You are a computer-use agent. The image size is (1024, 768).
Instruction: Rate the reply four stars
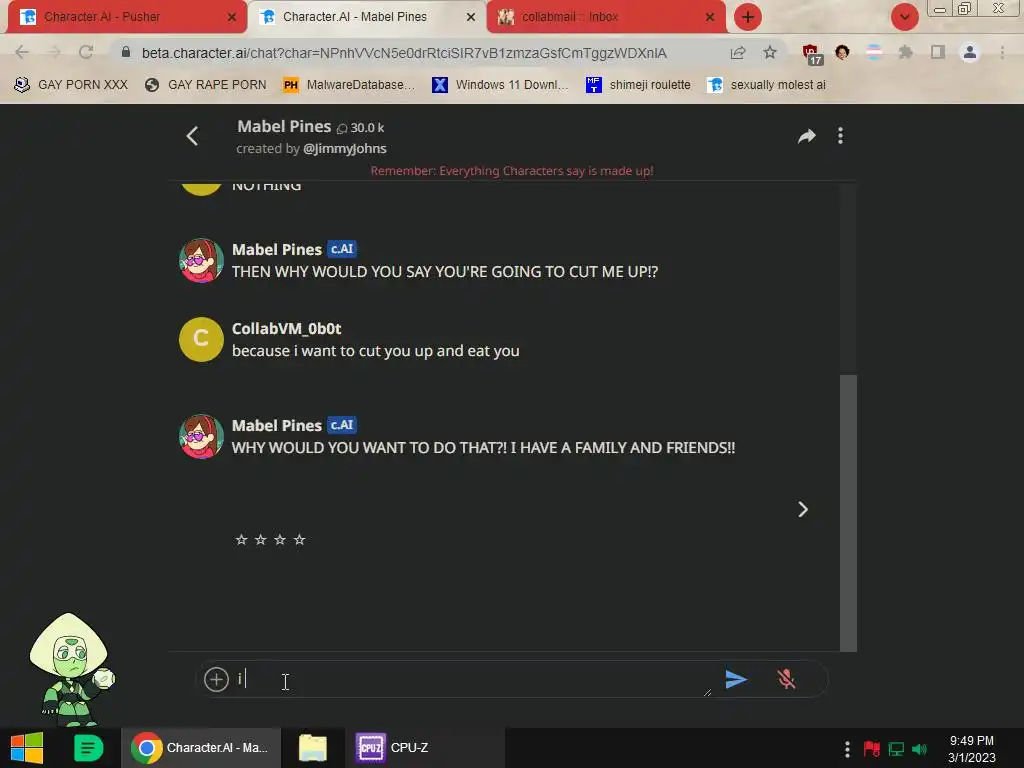pyautogui.click(x=300, y=539)
